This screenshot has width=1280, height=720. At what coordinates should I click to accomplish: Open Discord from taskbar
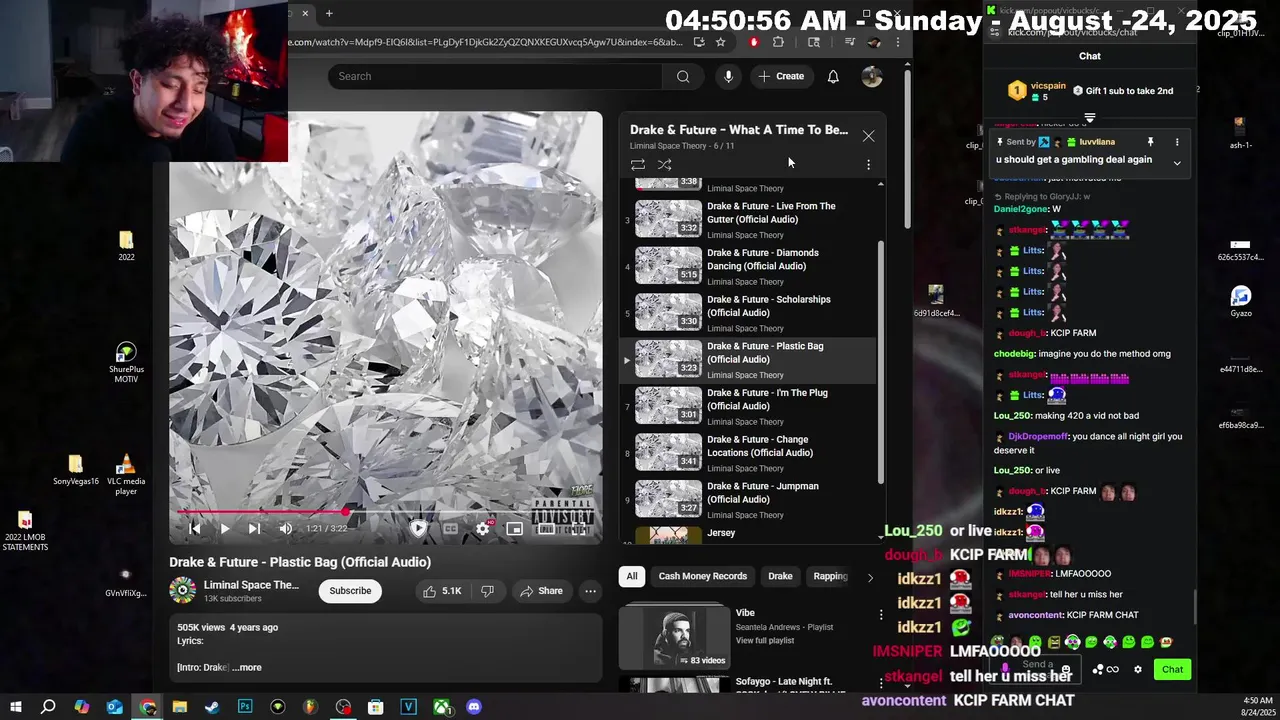[x=474, y=707]
